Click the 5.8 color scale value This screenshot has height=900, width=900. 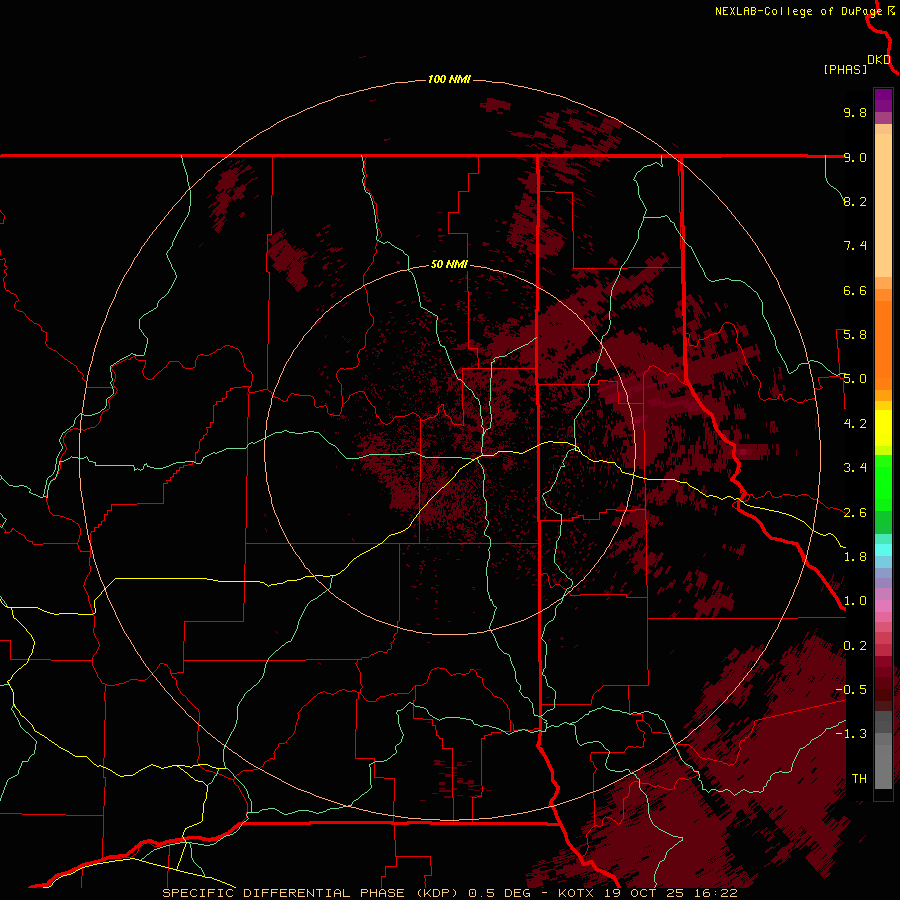click(x=855, y=335)
